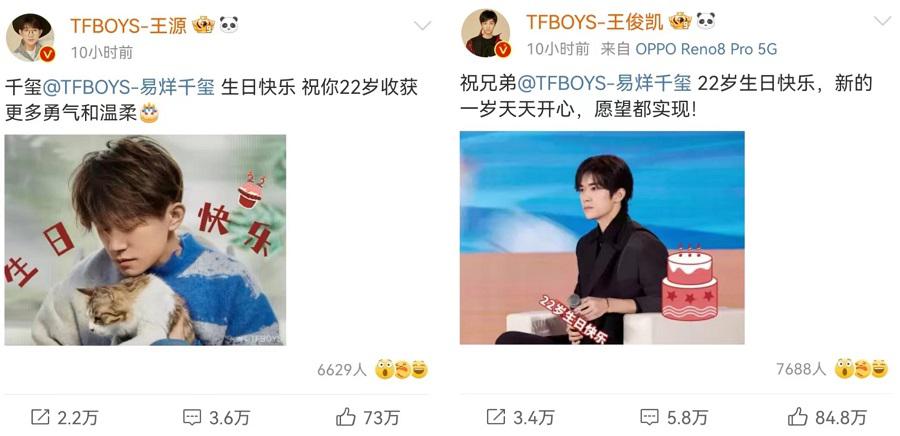This screenshot has width=900, height=436.
Task: Open the photo with the birthday cake sticker
Action: [602, 238]
